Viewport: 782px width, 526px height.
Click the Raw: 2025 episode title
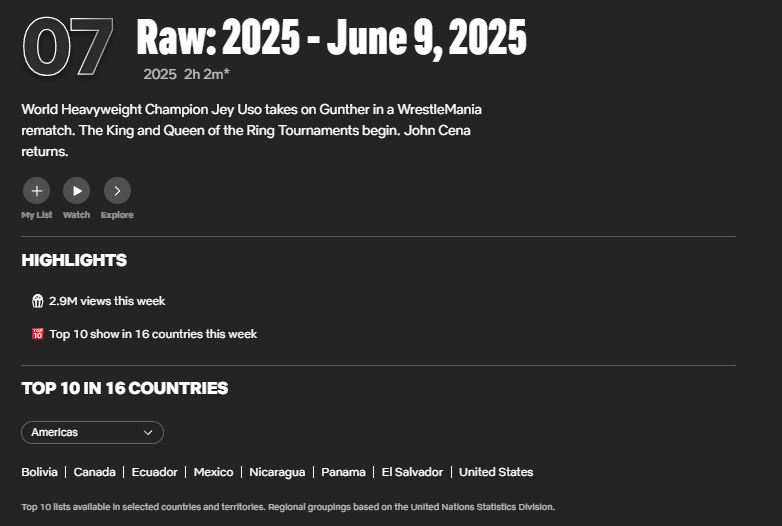331,38
